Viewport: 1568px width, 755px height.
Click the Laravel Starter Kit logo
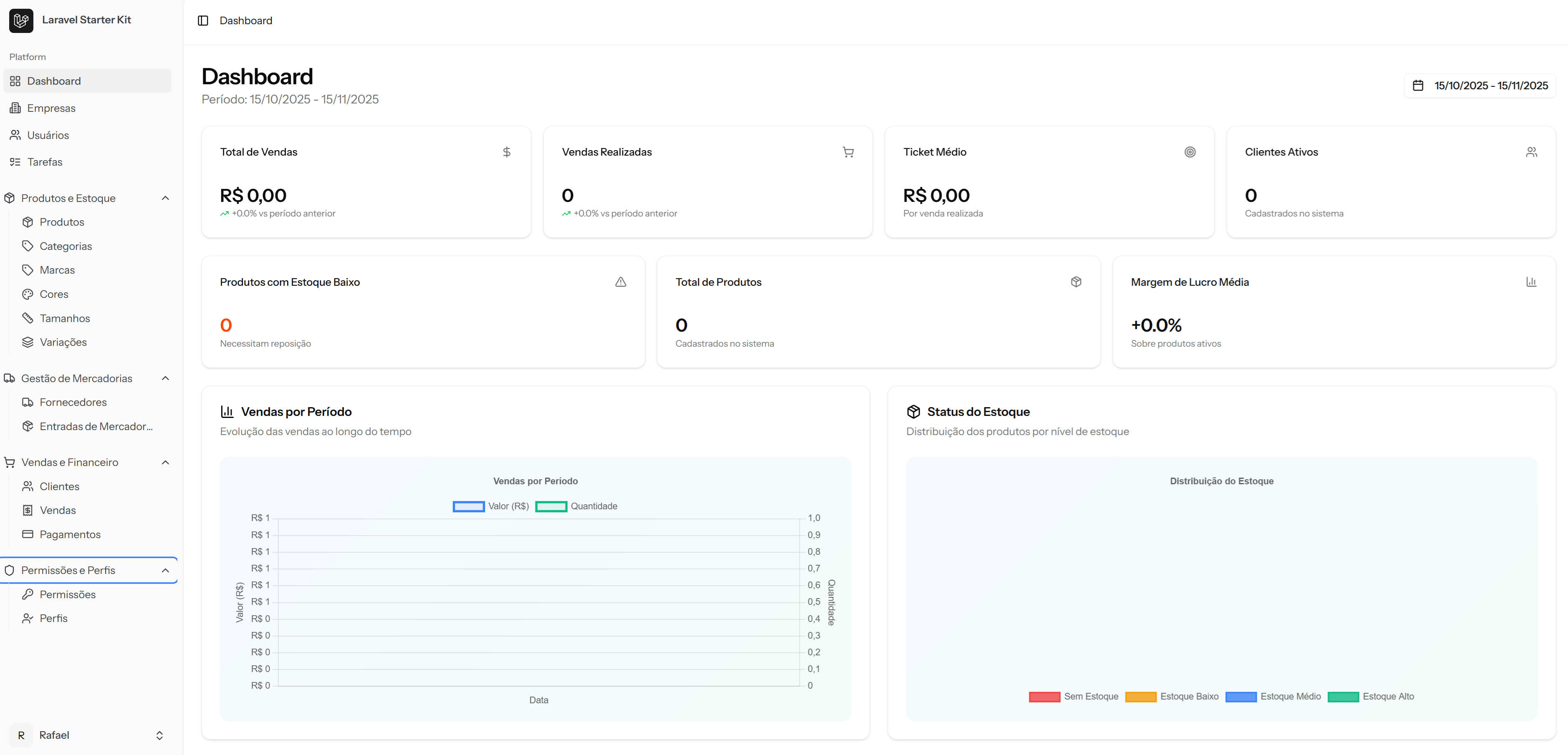(21, 21)
